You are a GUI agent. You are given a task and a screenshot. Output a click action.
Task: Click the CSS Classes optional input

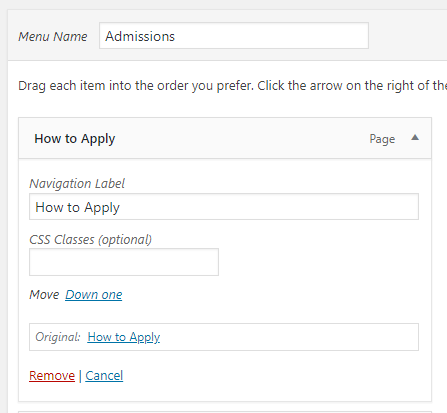click(x=124, y=262)
